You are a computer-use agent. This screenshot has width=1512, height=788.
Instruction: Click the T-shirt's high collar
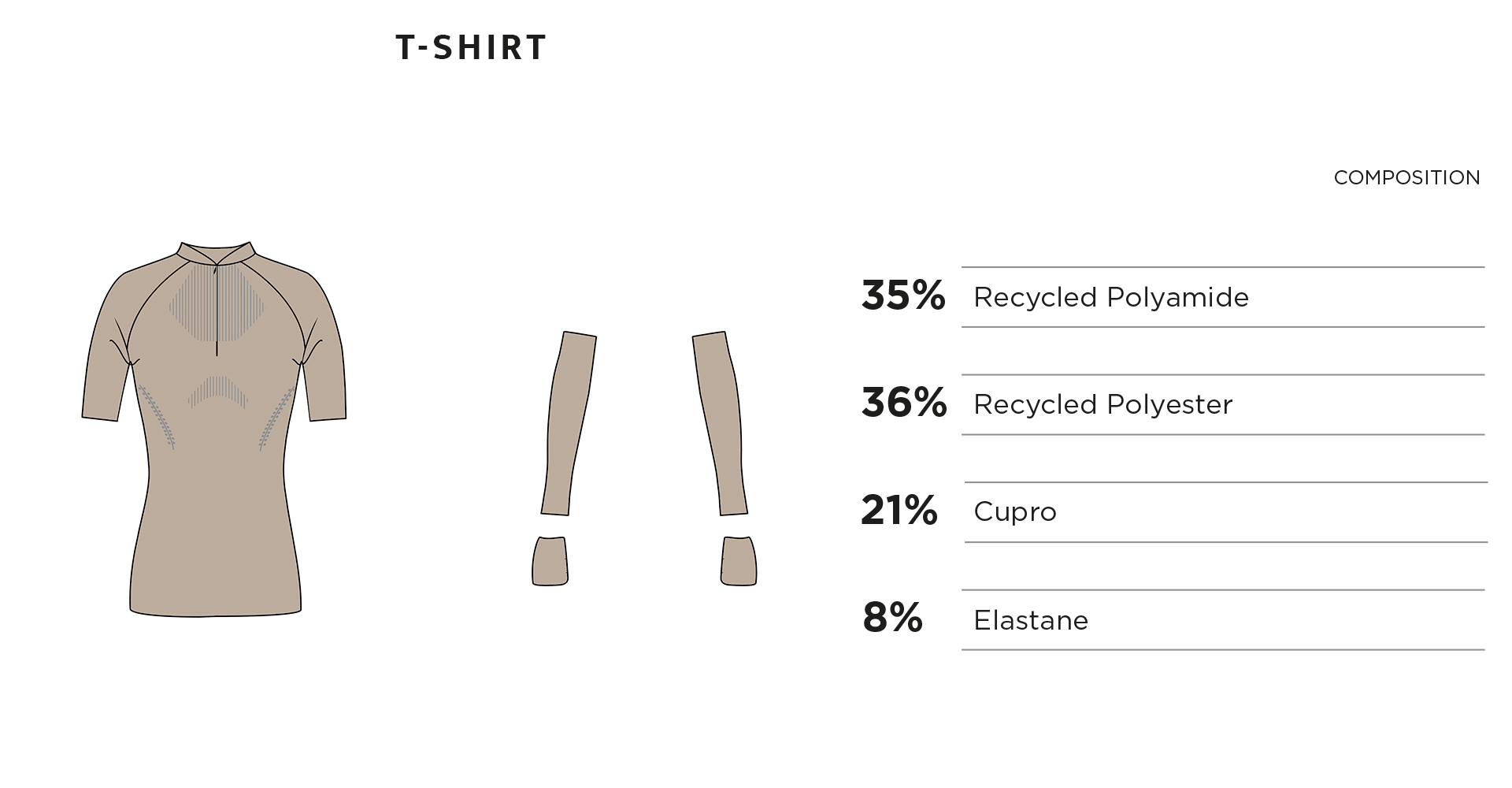click(216, 251)
